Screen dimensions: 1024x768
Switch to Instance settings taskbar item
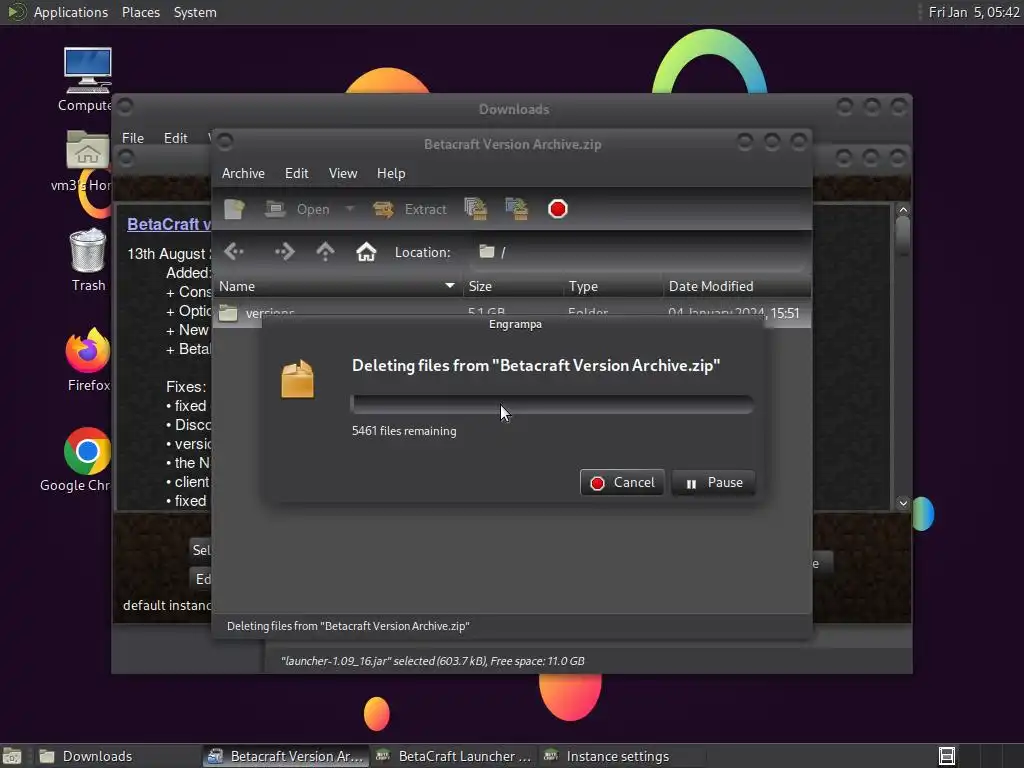point(622,756)
